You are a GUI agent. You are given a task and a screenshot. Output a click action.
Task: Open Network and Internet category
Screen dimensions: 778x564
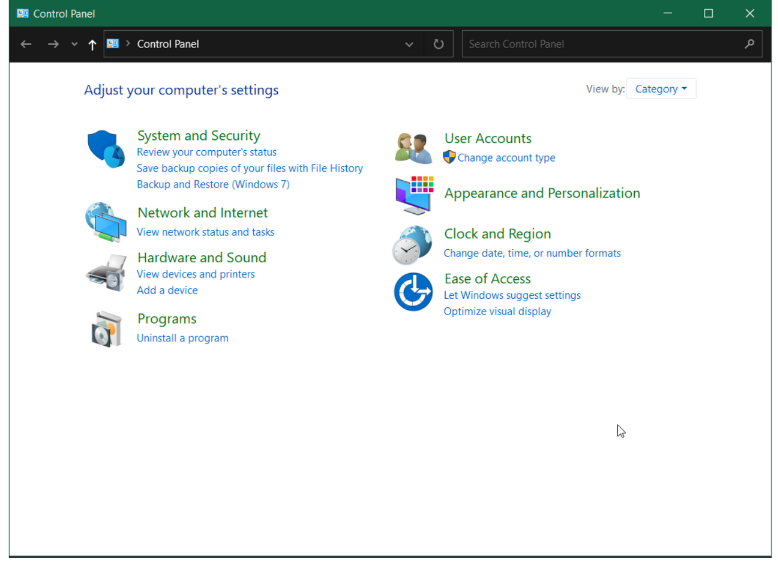click(202, 213)
